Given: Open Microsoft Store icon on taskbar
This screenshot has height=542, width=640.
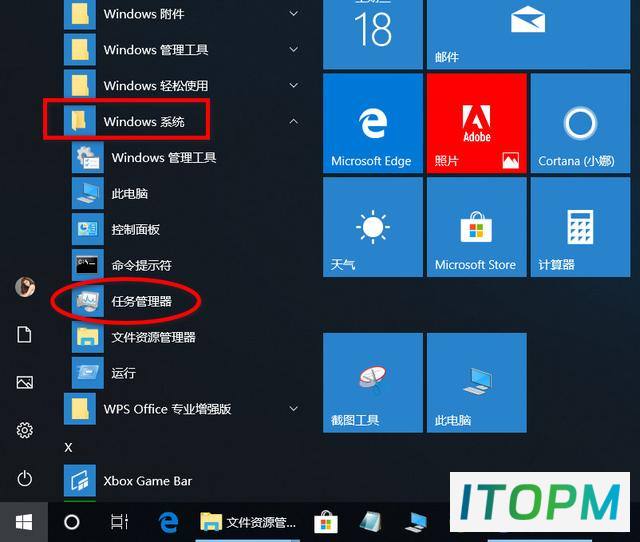Looking at the screenshot, I should (x=326, y=522).
